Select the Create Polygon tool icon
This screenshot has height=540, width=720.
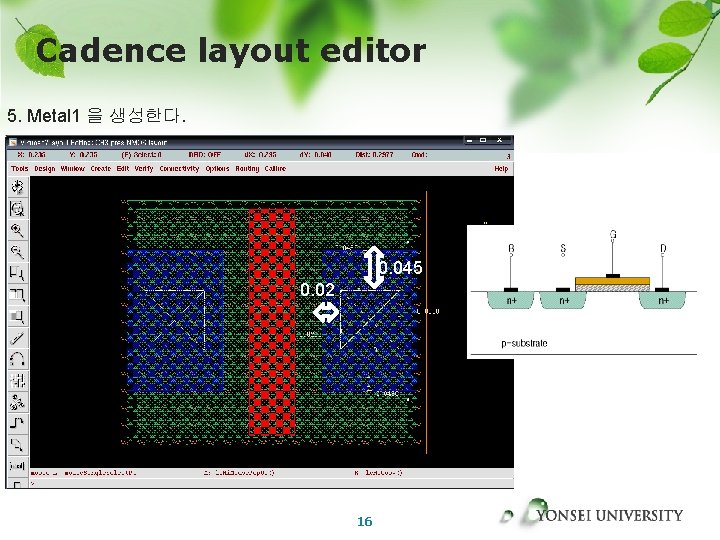click(x=17, y=445)
